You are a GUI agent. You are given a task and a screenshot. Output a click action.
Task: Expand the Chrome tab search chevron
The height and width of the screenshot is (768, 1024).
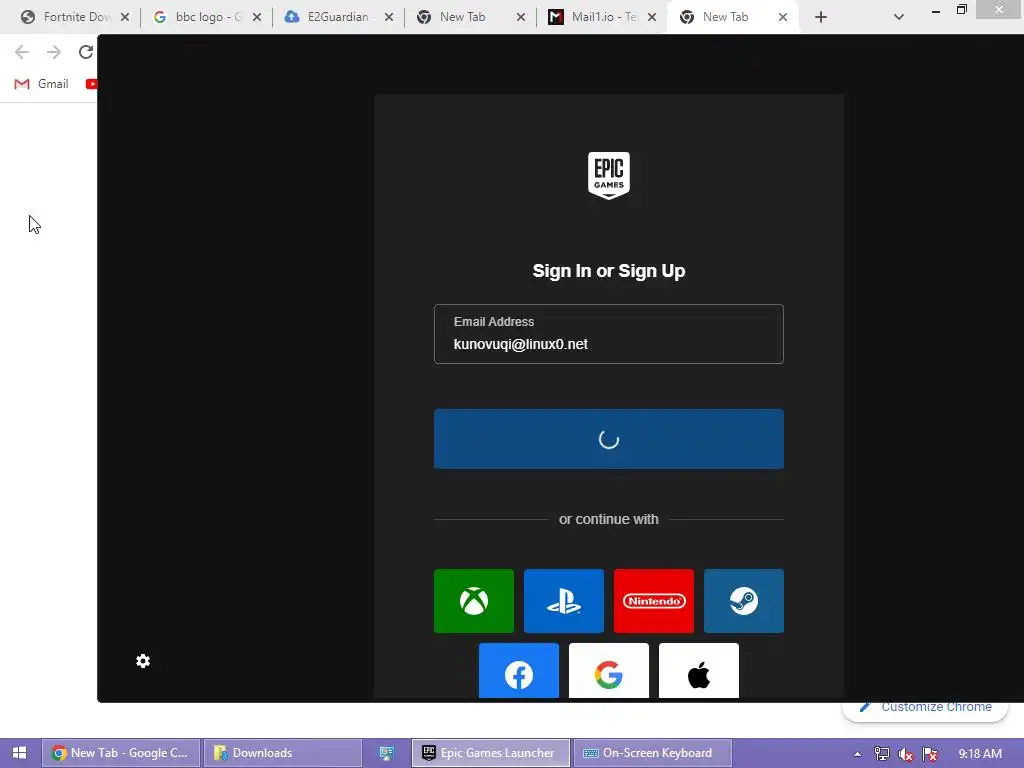(899, 17)
